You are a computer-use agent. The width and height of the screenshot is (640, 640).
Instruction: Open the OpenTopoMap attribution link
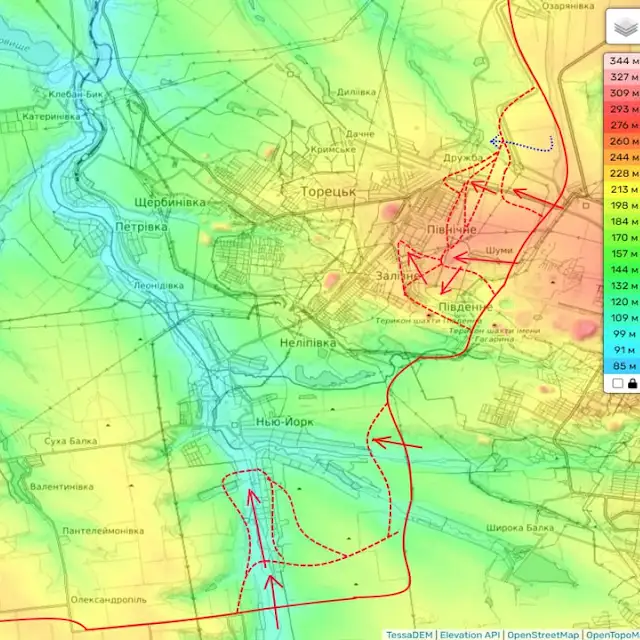tap(612, 634)
